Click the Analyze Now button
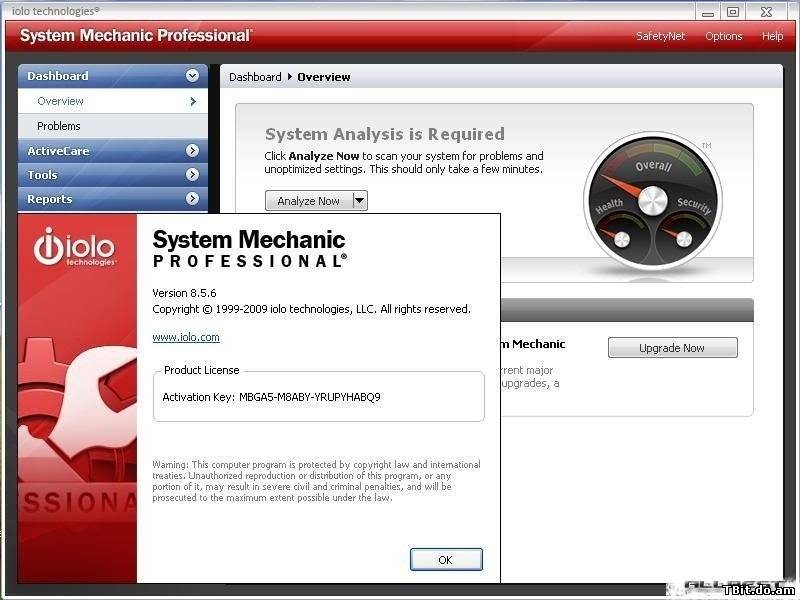 (309, 201)
